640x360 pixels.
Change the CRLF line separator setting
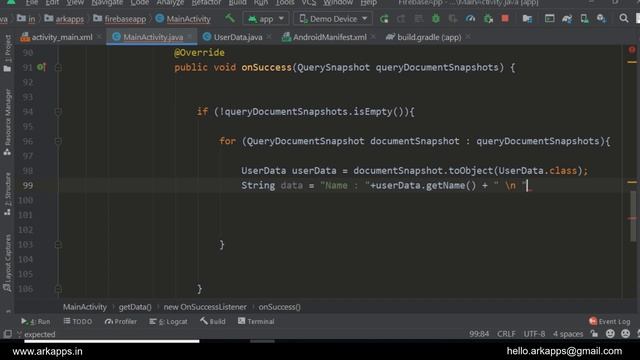point(506,334)
